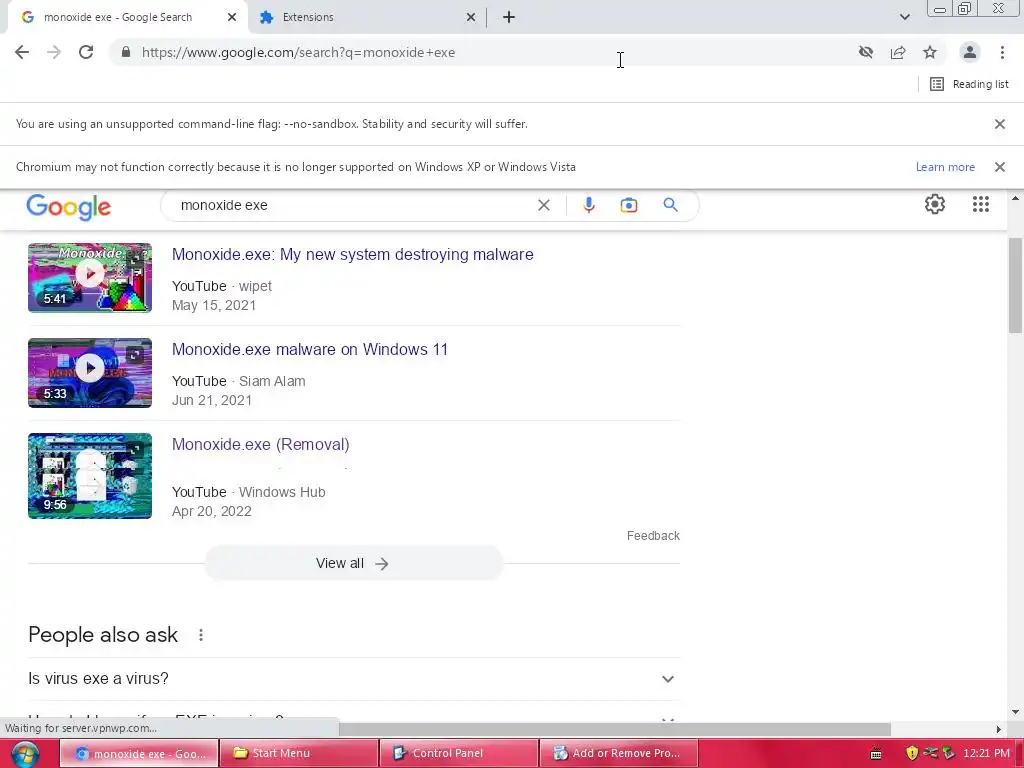This screenshot has height=768, width=1024.
Task: Switch to Control Panel taskbar window
Action: 459,753
